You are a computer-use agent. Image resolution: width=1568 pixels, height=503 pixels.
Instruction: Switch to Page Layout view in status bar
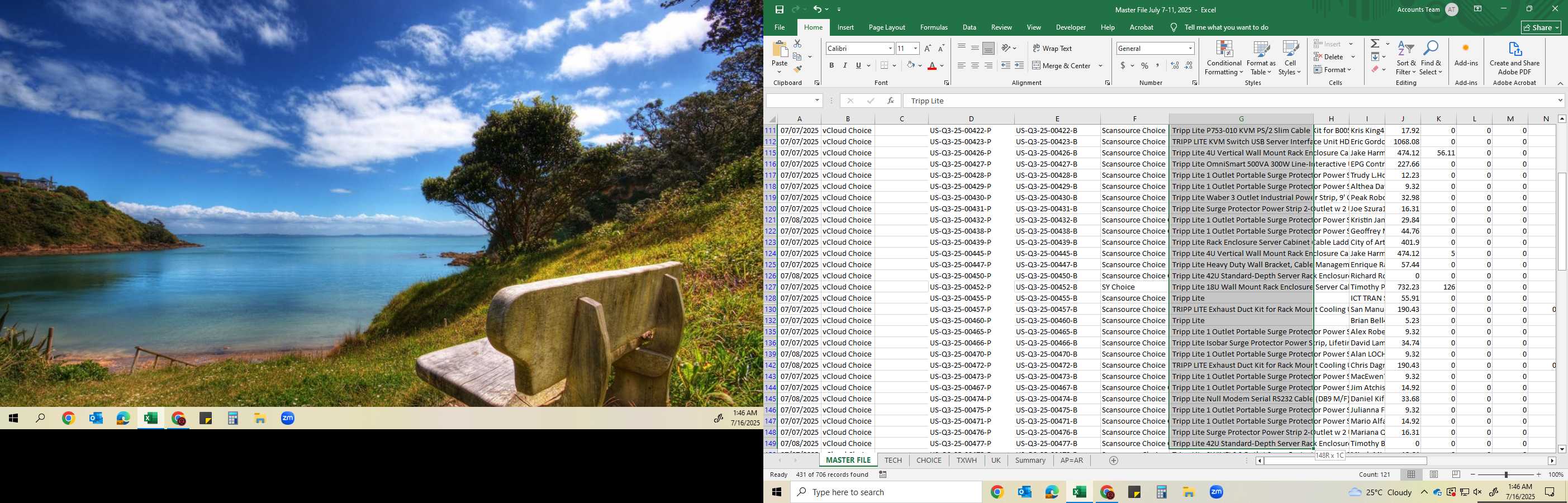(x=1433, y=474)
